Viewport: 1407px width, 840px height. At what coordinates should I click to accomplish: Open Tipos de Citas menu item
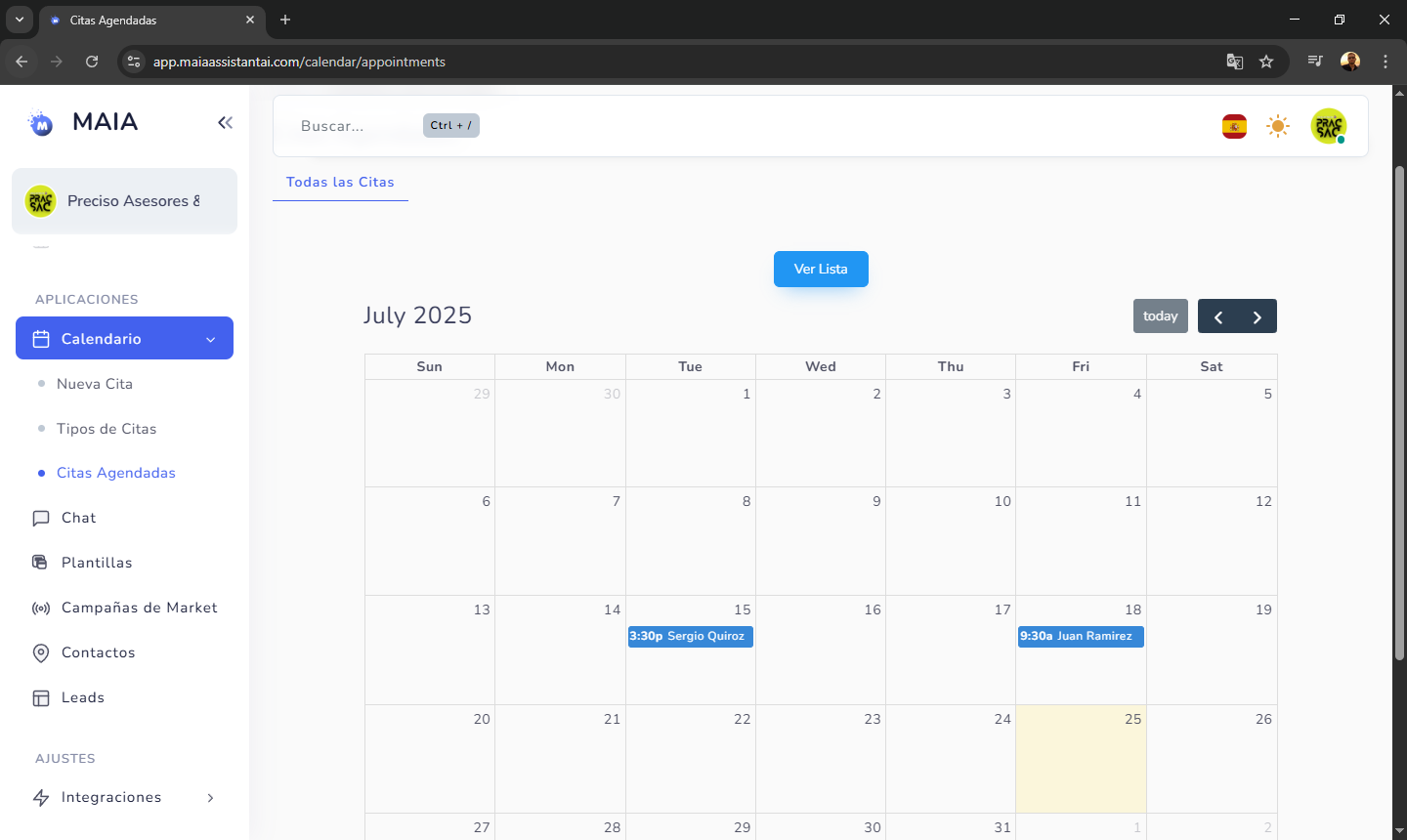(107, 429)
